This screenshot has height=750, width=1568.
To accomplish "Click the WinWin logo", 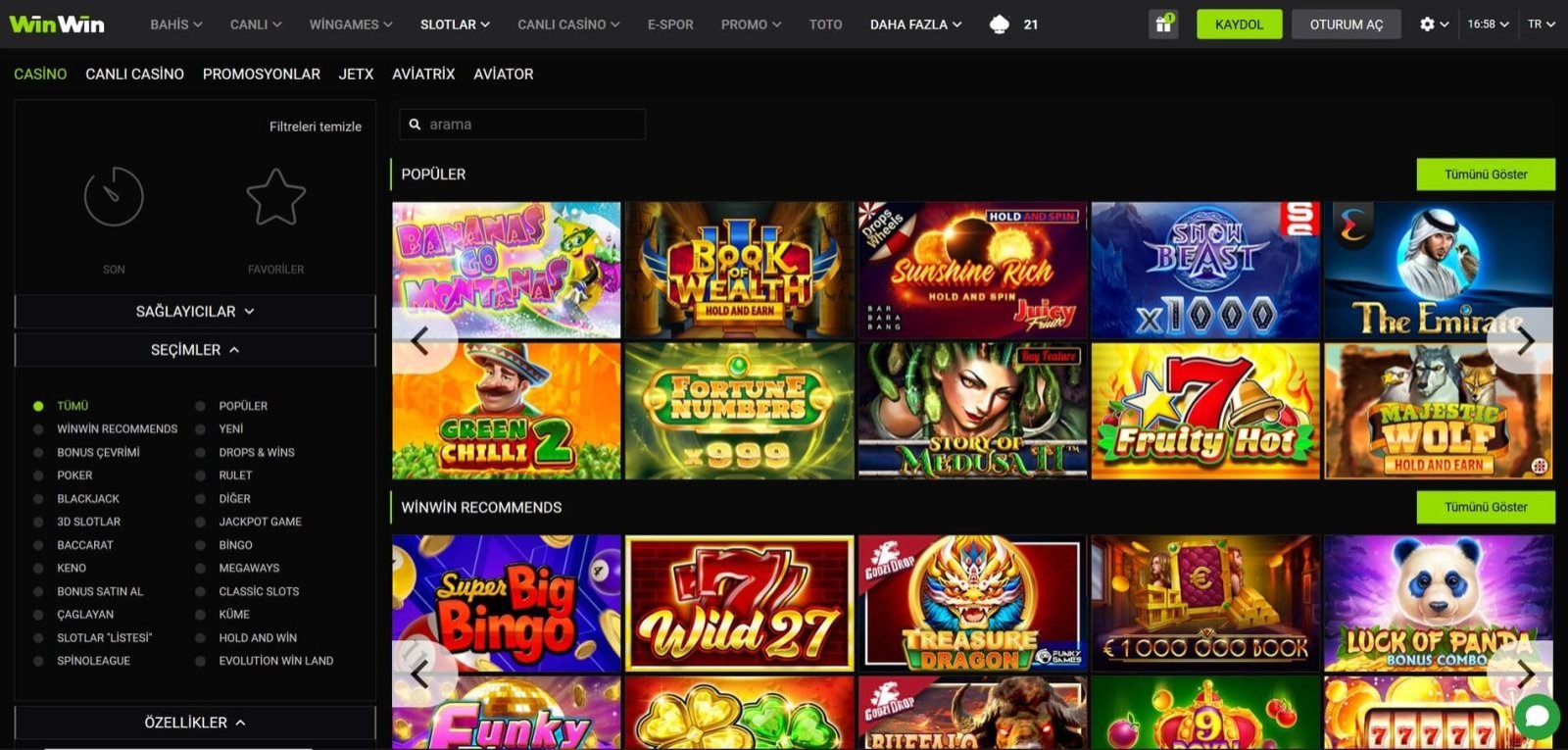I will click(57, 24).
